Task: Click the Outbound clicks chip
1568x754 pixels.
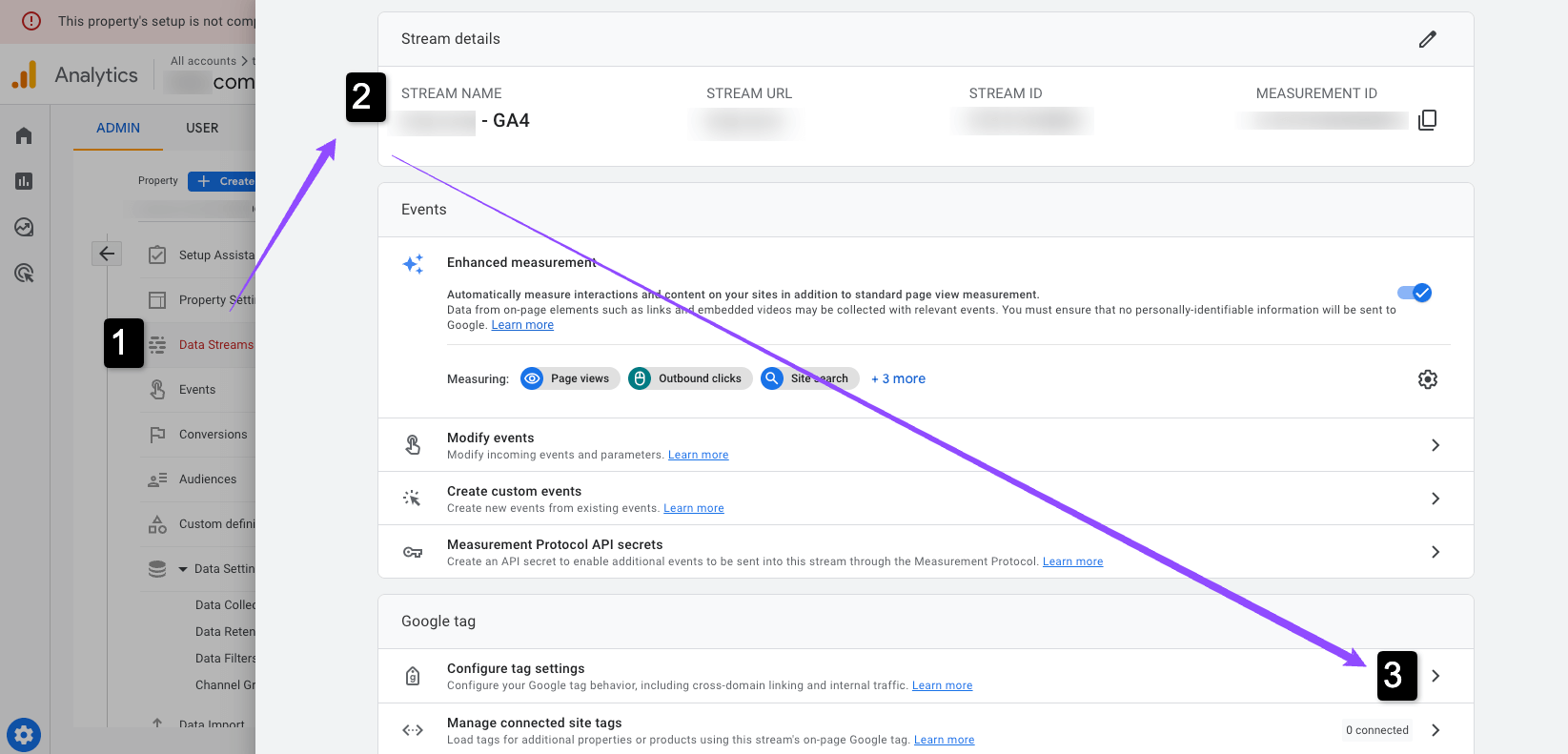Action: (x=690, y=378)
